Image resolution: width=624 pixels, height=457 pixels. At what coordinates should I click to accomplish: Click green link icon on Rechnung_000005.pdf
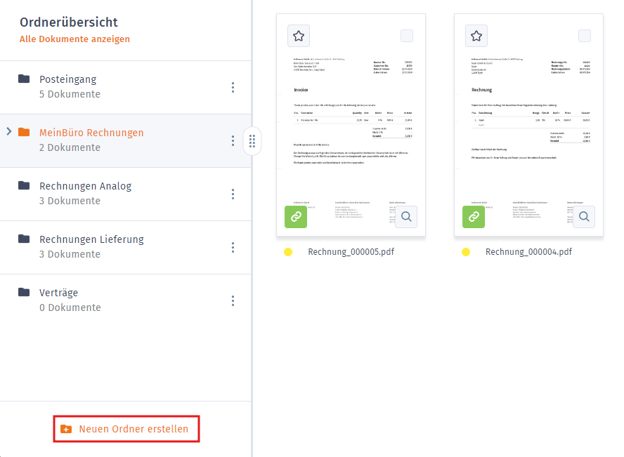click(x=296, y=216)
